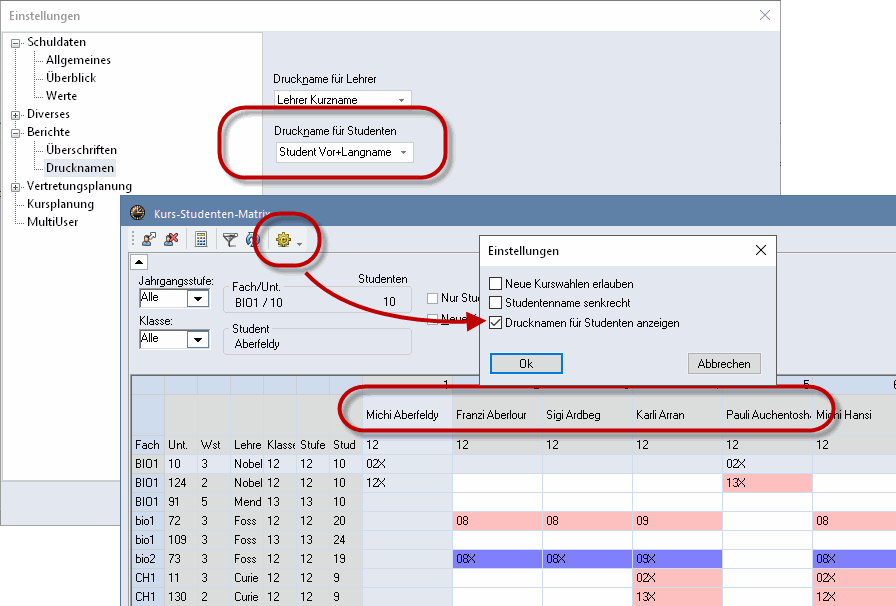Viewport: 896px width, 606px height.
Task: Click the Stufe column header
Action: [313, 445]
